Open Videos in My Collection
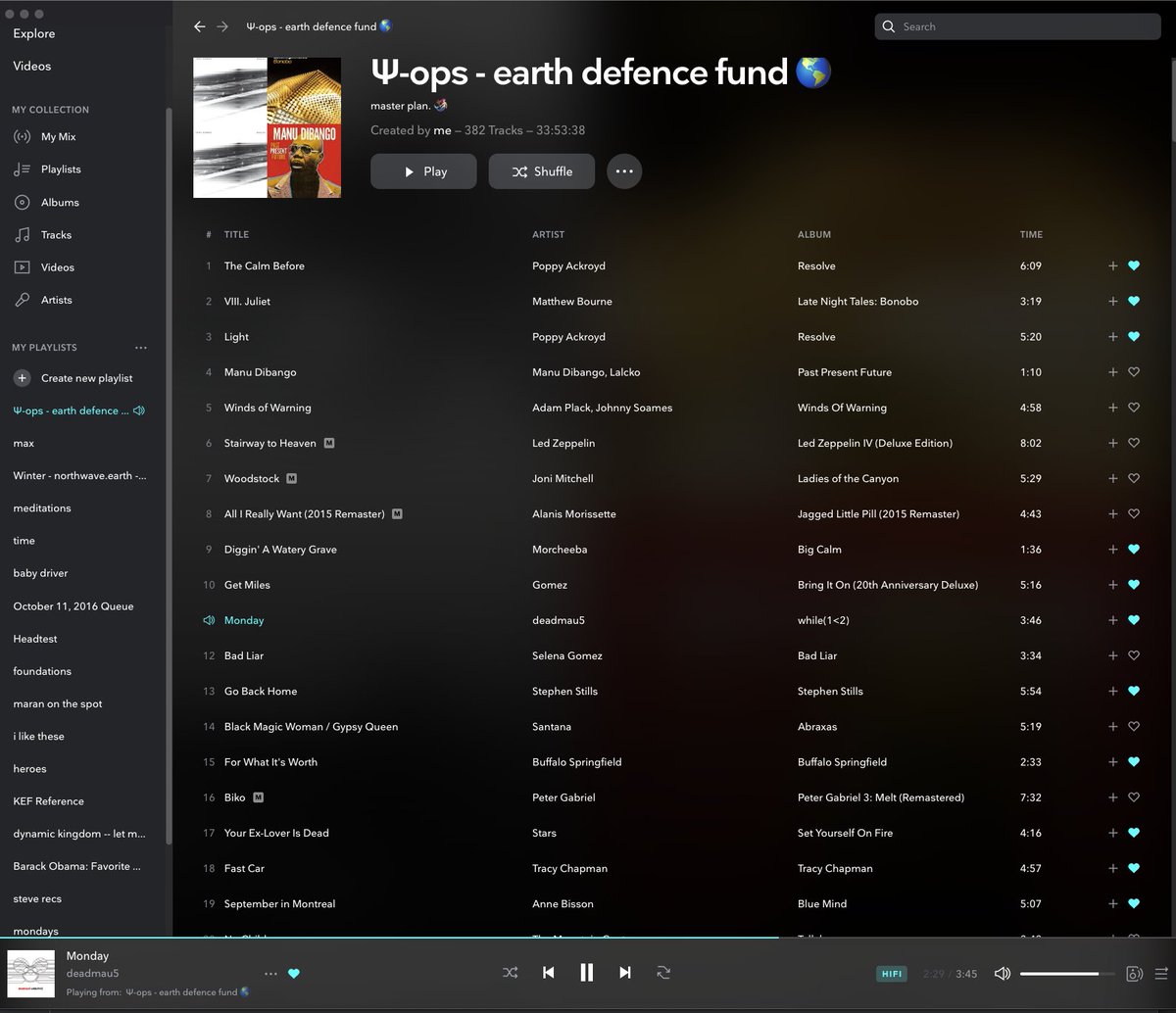Viewport: 1176px width, 1013px height. pos(57,267)
